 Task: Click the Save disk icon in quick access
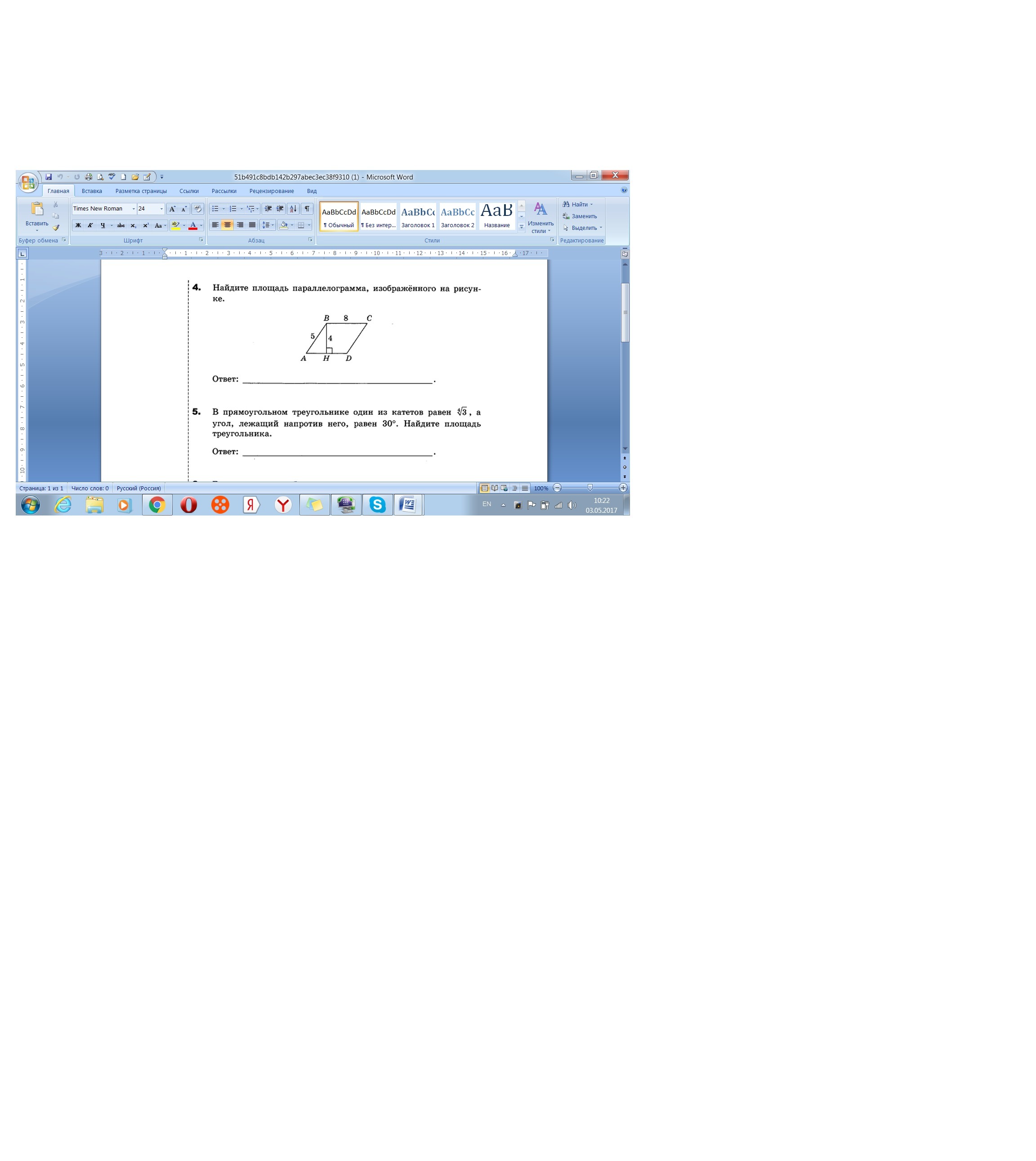coord(49,177)
